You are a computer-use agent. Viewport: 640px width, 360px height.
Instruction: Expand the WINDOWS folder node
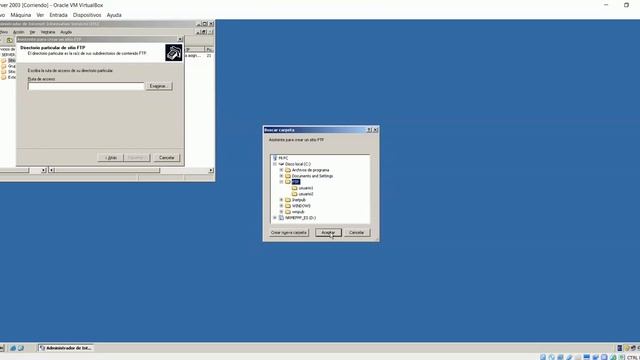tap(281, 206)
